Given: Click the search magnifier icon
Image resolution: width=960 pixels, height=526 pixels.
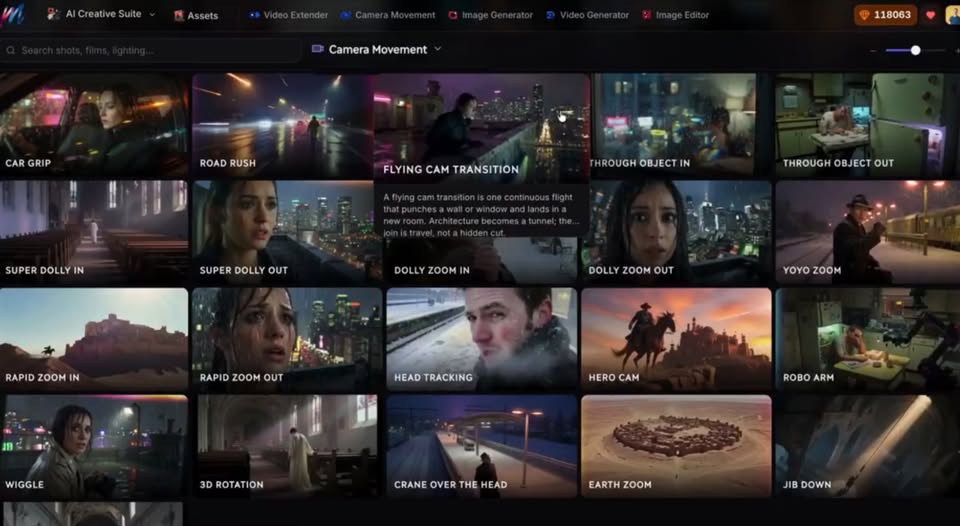Looking at the screenshot, I should (x=10, y=50).
